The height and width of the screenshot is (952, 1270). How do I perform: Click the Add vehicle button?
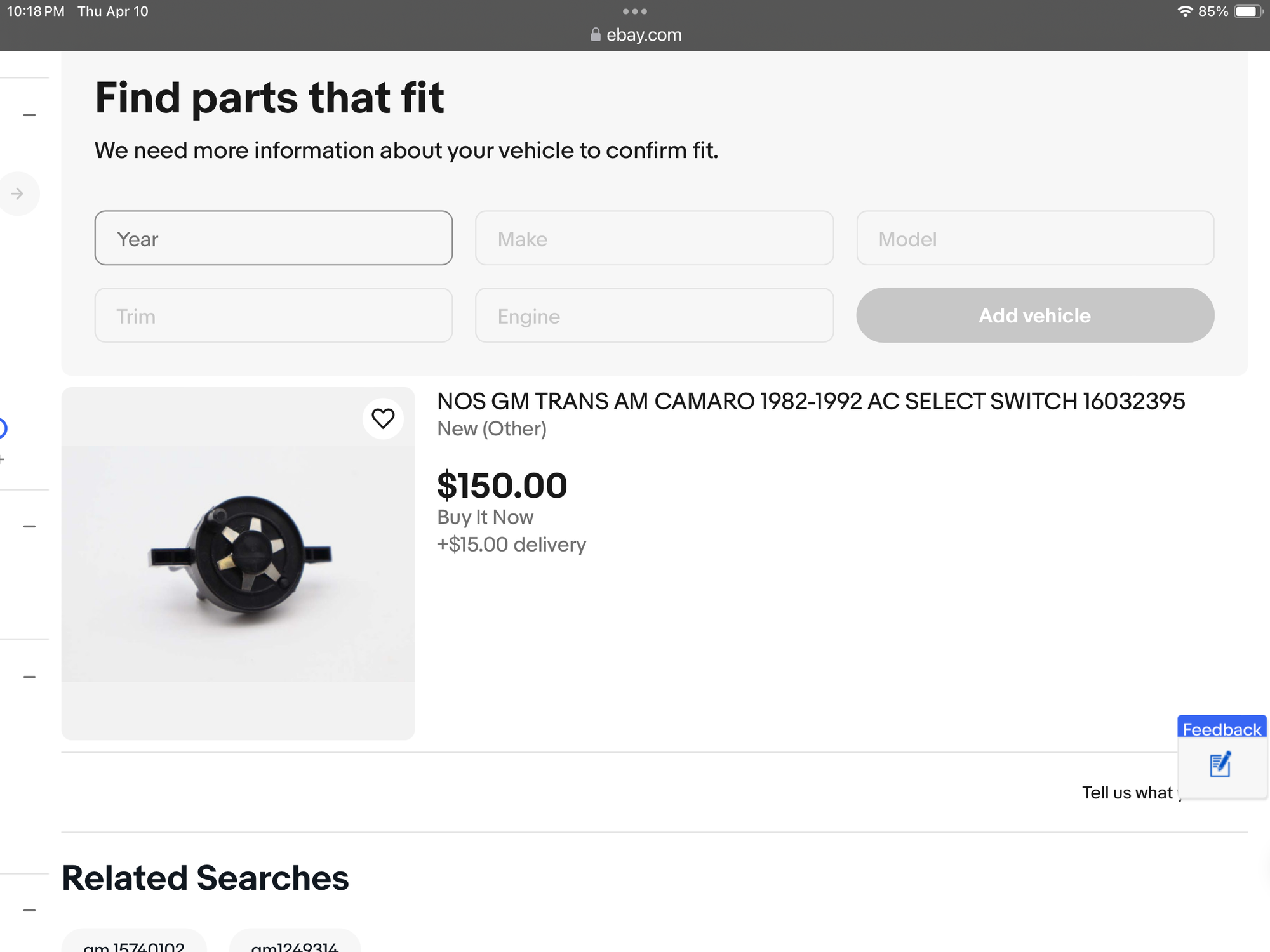point(1035,316)
